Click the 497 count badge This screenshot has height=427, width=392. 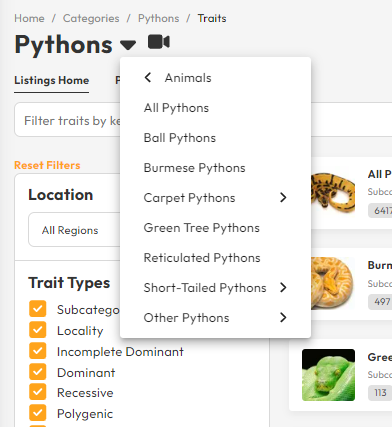[380, 302]
